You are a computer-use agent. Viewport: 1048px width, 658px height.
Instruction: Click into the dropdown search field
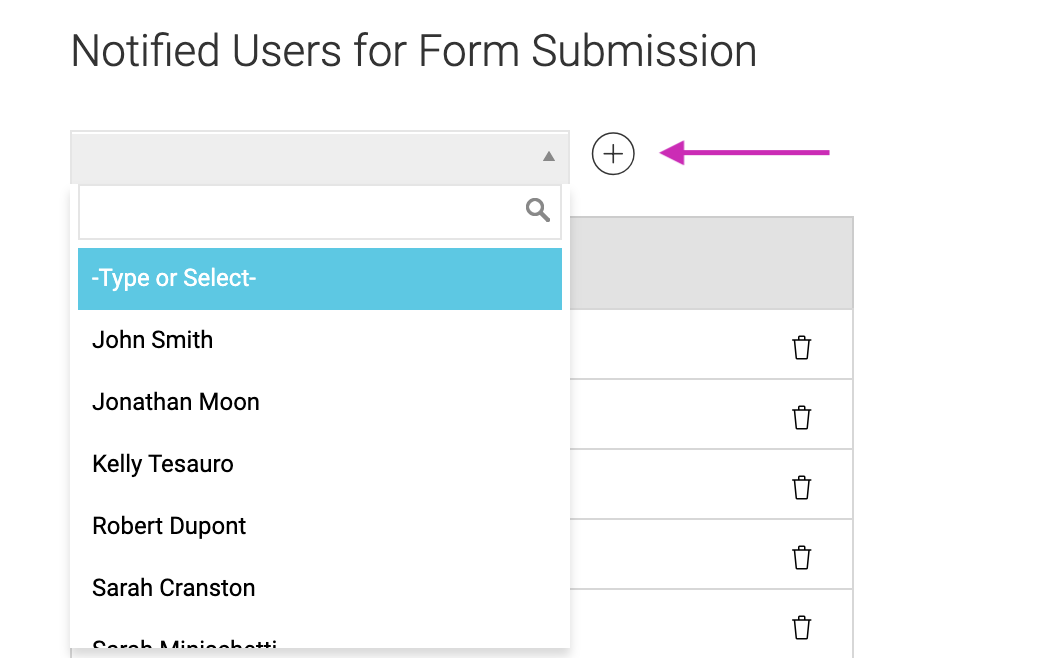click(319, 211)
